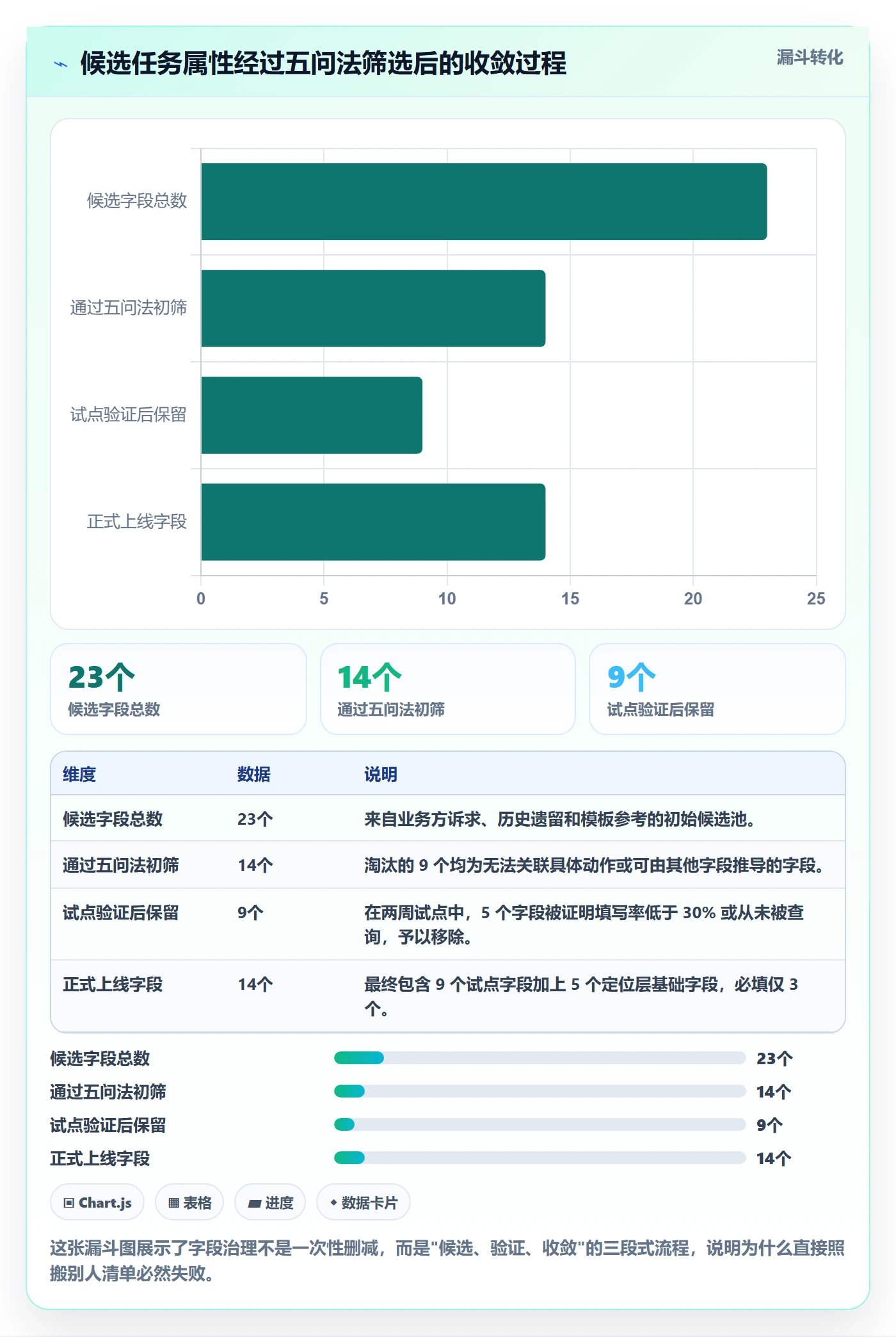
Task: Click the description starting with 在两周试点中
Action: (584, 925)
